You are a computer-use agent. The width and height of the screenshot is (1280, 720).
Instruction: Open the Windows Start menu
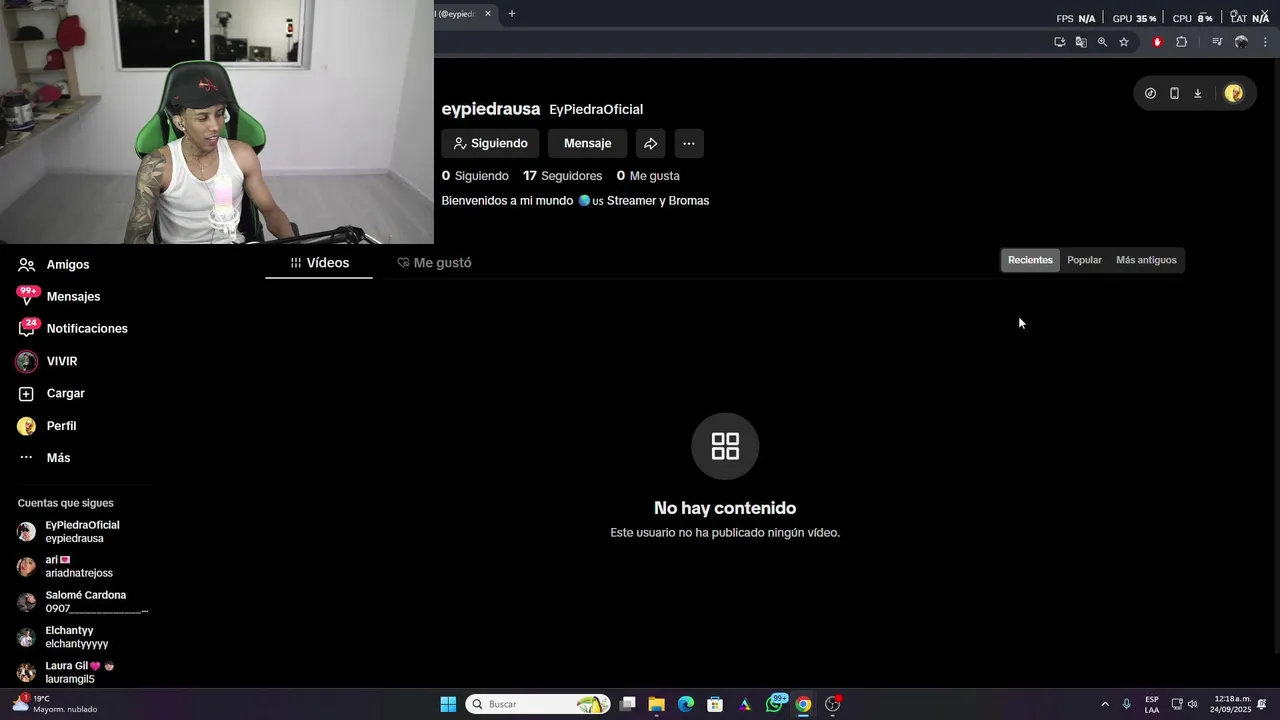pyautogui.click(x=448, y=704)
